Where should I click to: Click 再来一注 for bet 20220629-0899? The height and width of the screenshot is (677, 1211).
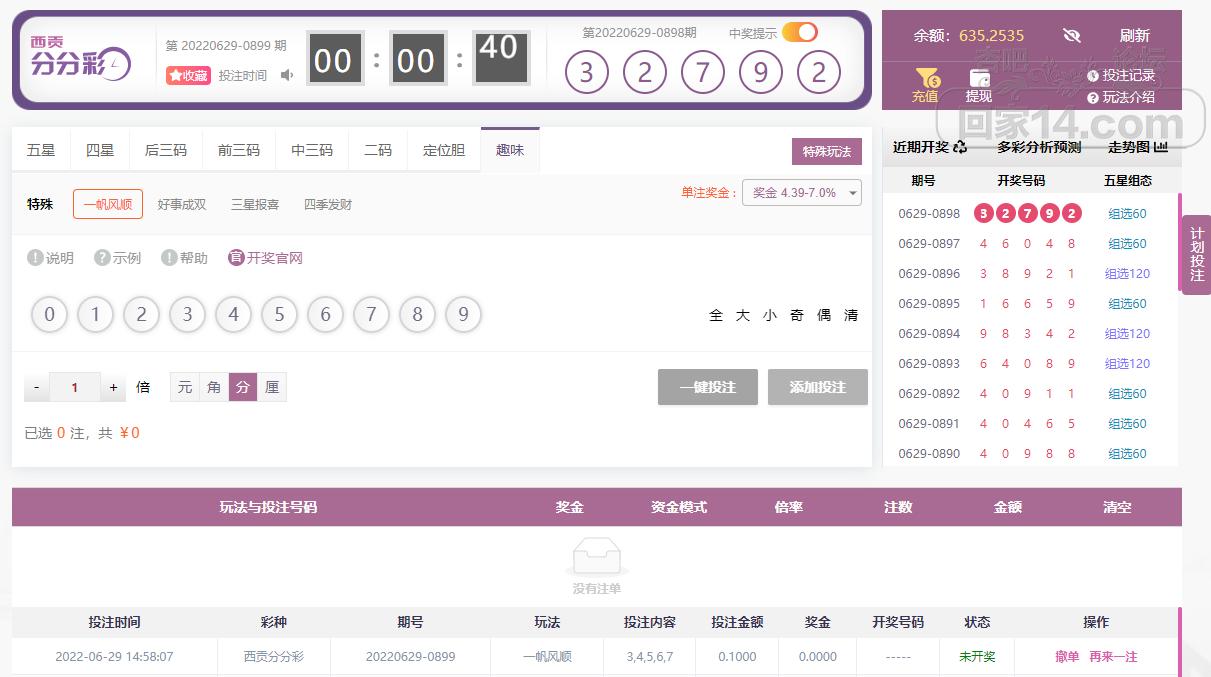point(1113,657)
